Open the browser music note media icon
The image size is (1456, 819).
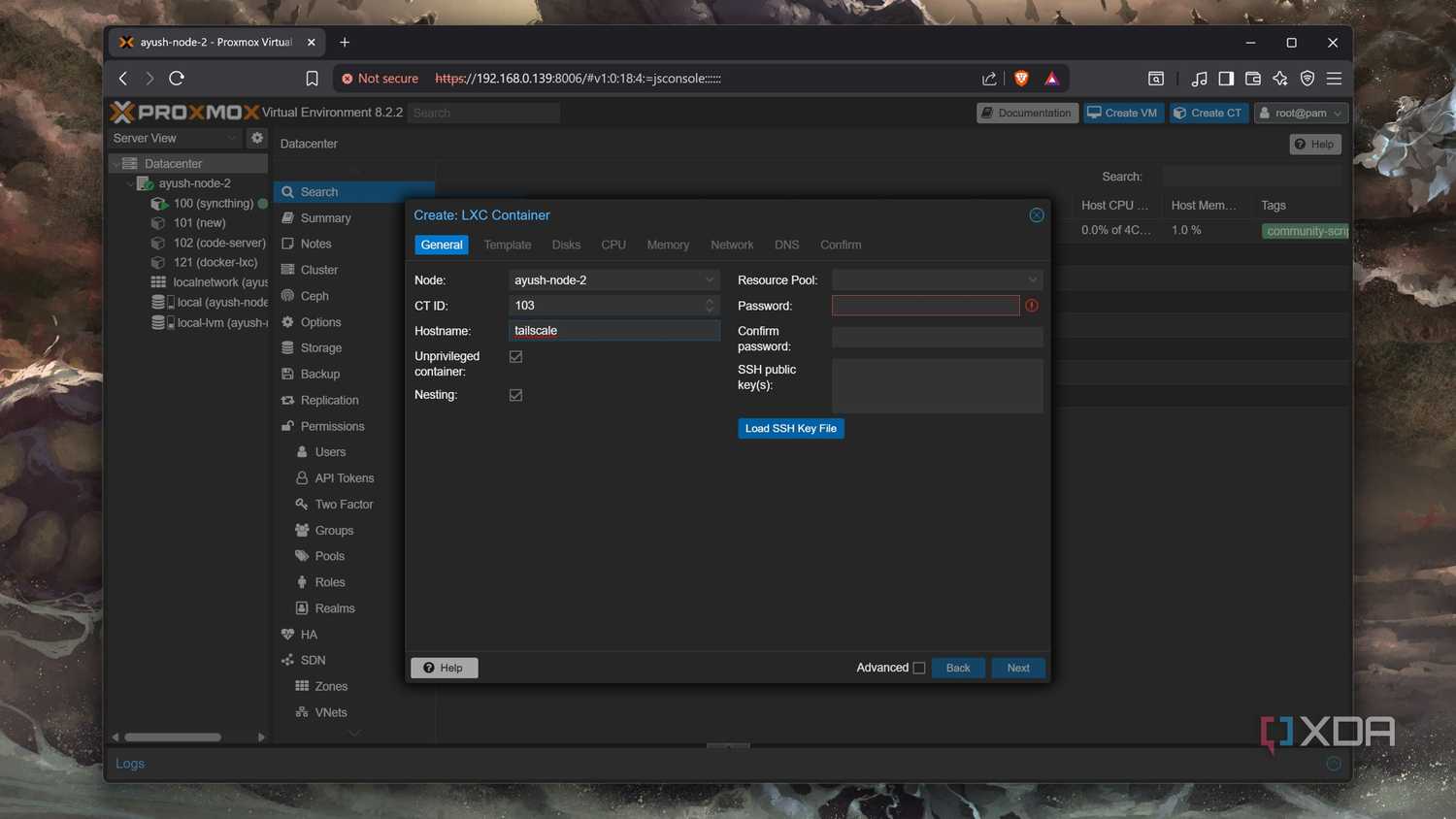click(x=1200, y=79)
